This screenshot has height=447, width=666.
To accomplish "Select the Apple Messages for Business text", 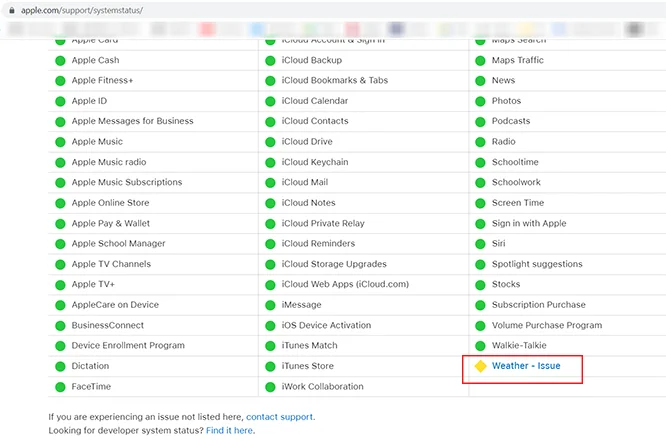I will click(x=133, y=121).
